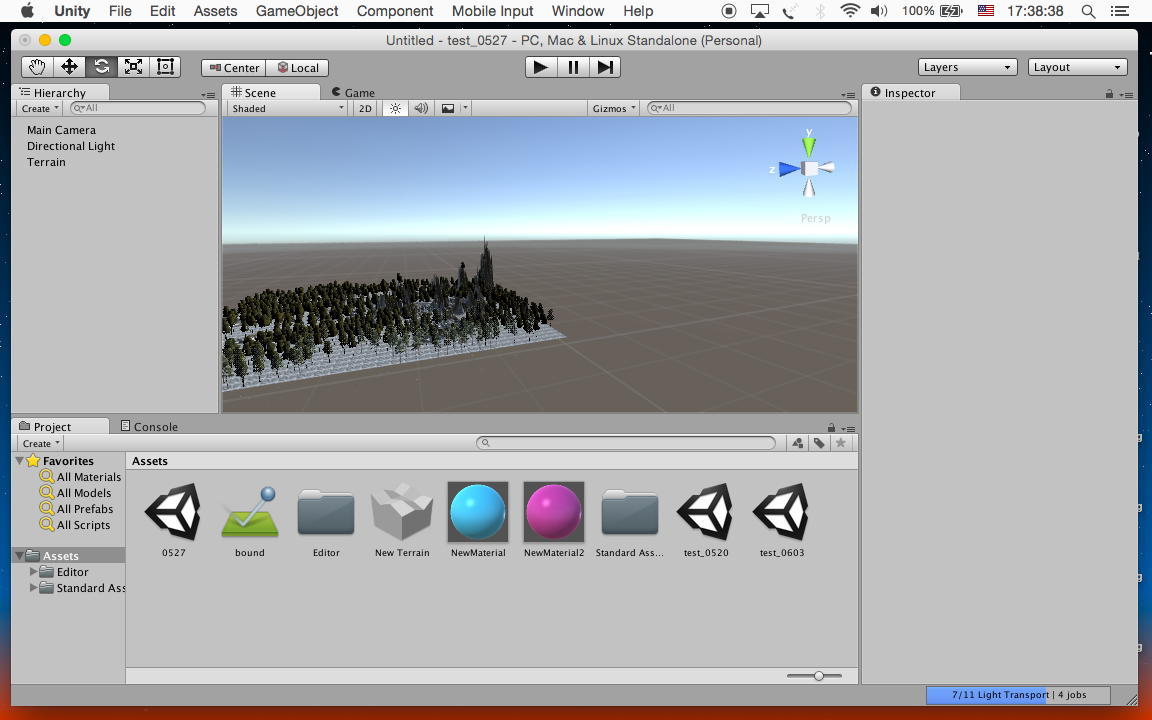Open the Layers dropdown
1152x720 pixels.
(967, 67)
